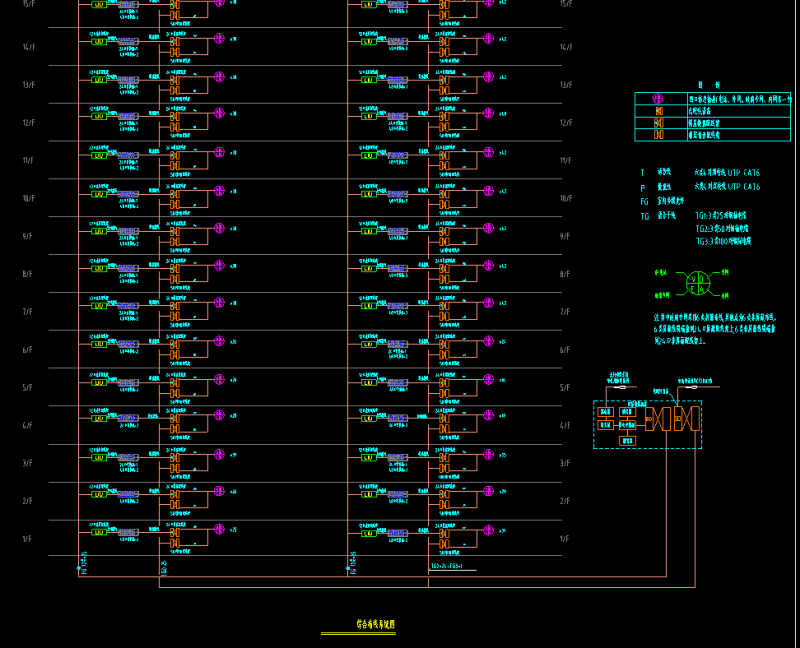Click the TG abbreviation label in the notes
This screenshot has height=648, width=800.
tap(644, 216)
